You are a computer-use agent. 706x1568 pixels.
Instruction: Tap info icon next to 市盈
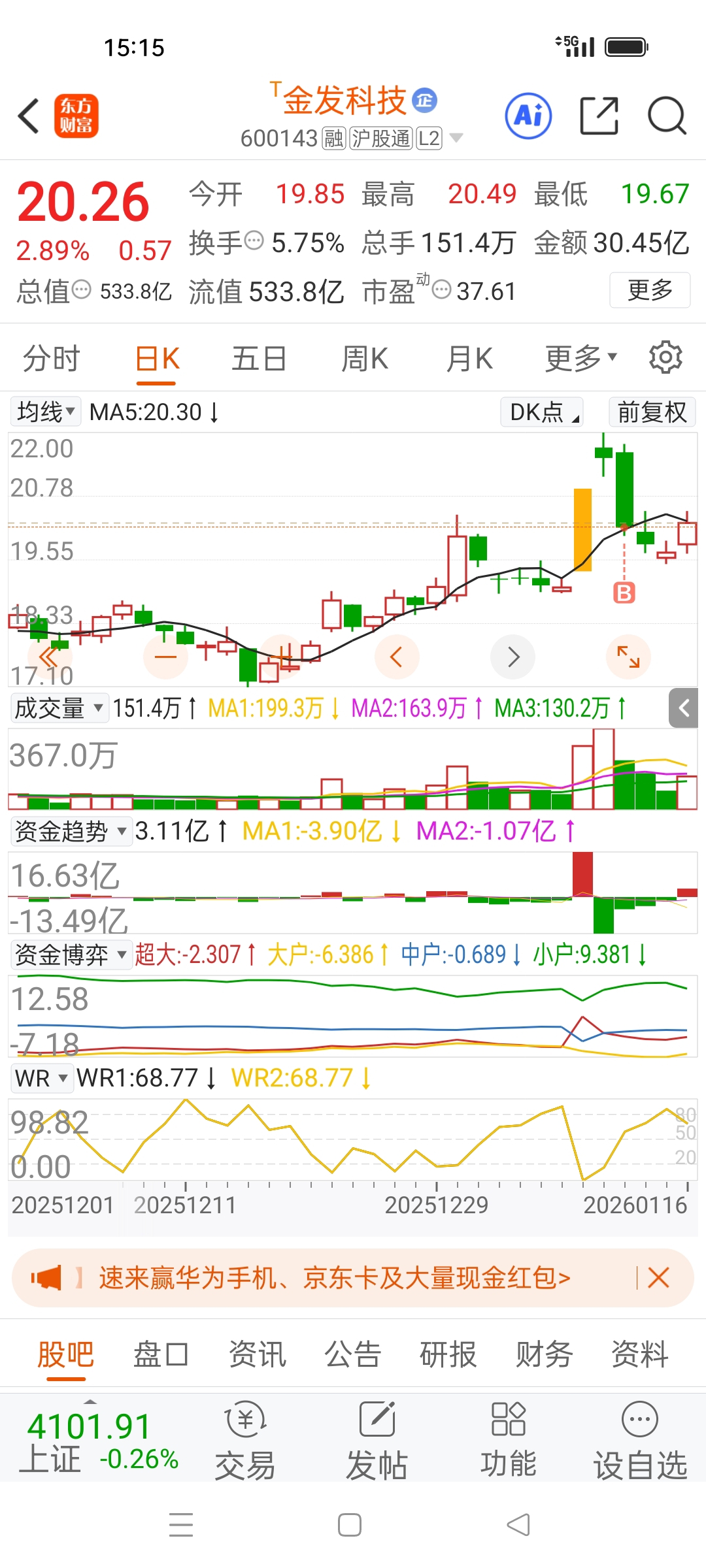(442, 289)
